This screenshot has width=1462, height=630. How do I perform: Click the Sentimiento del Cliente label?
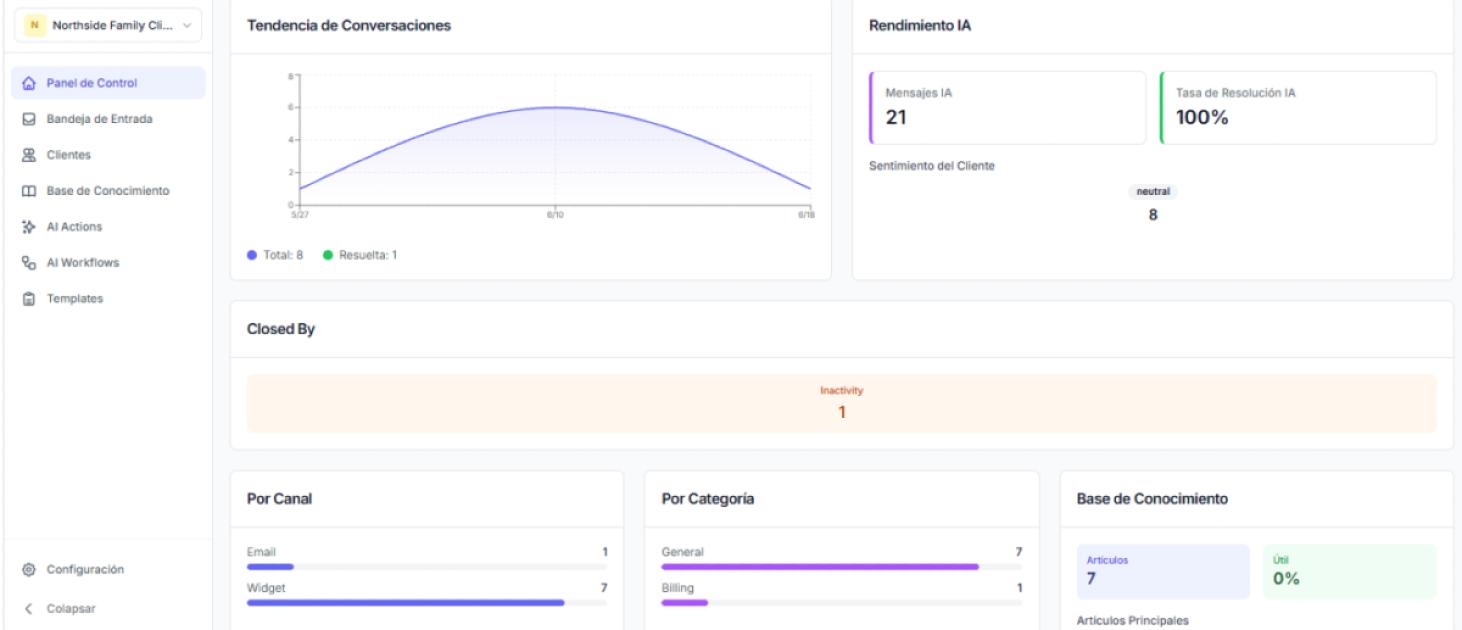[x=932, y=166]
